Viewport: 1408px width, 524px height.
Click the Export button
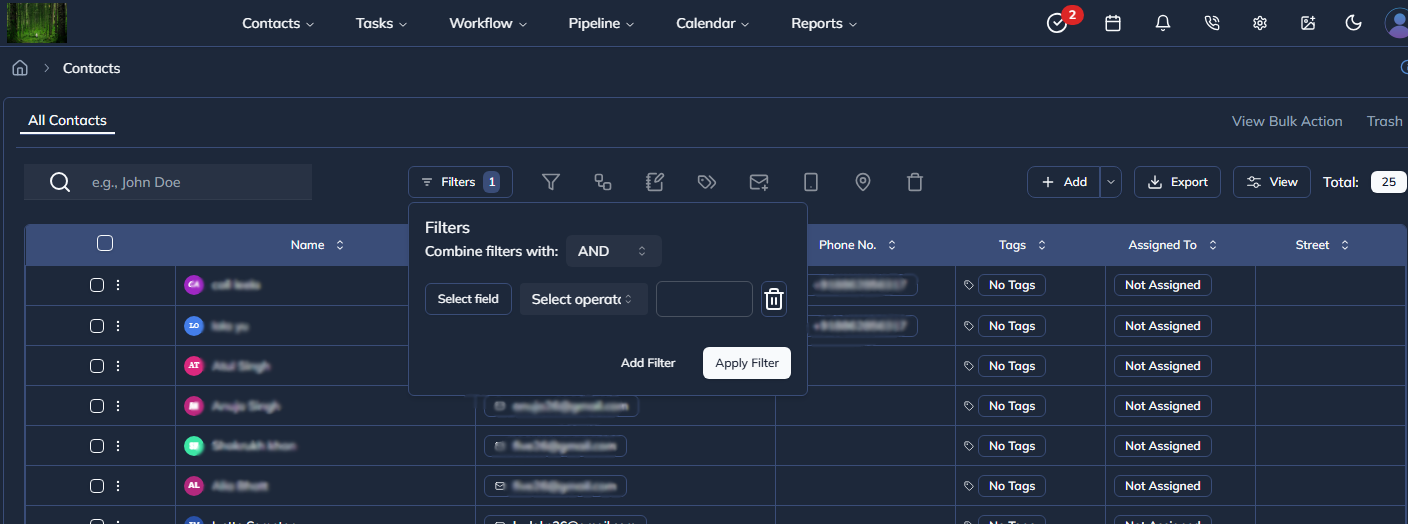[1177, 182]
